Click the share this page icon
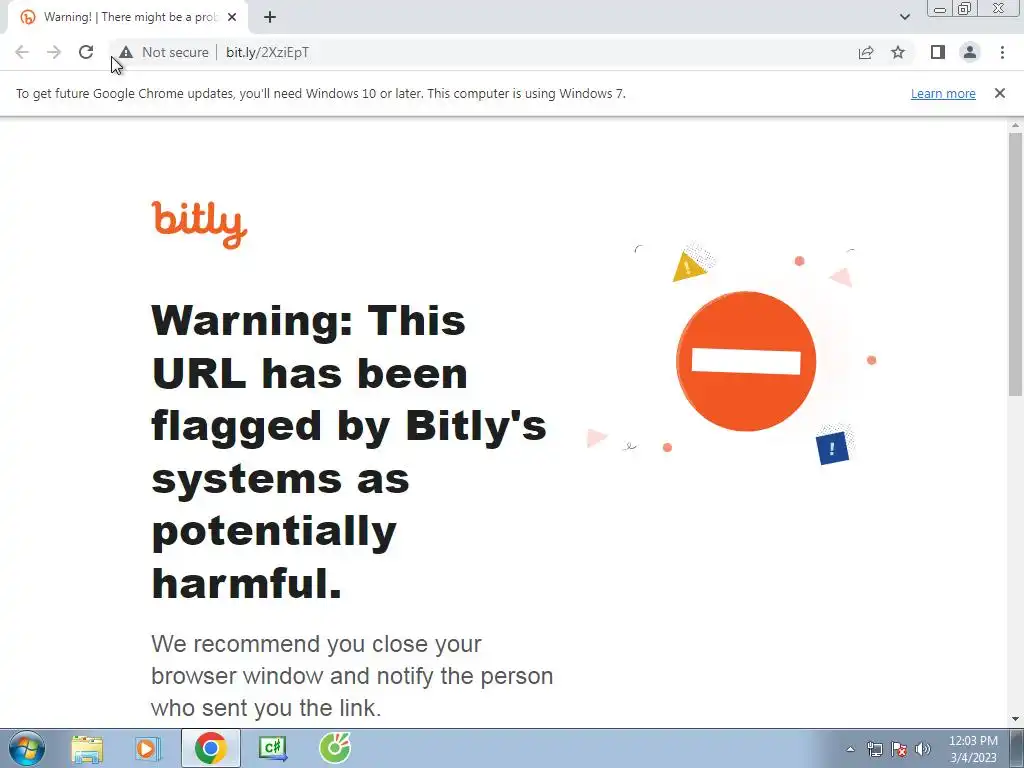Screen dimensions: 1024x768 866,52
